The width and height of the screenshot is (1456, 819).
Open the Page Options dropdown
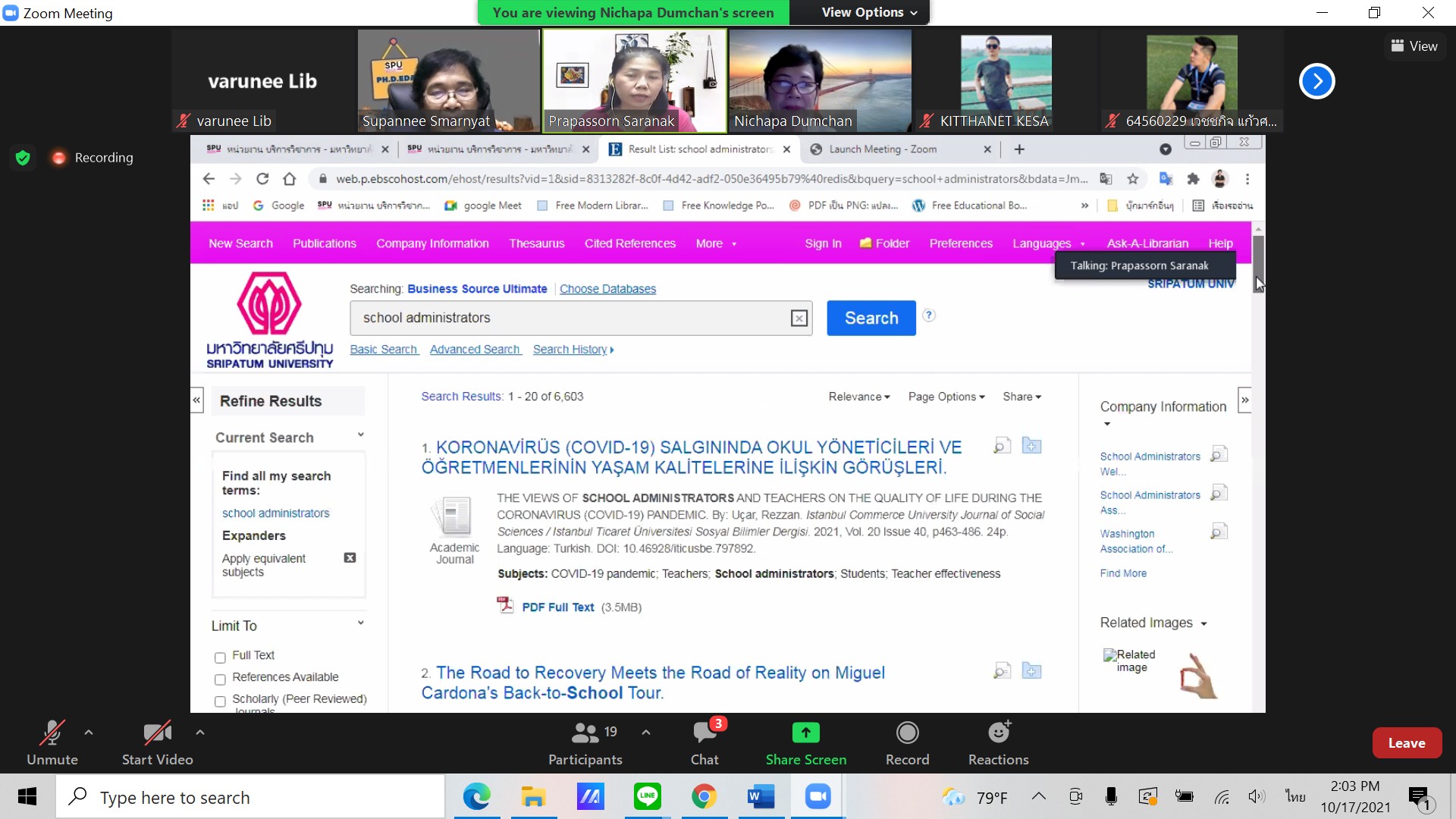tap(946, 397)
